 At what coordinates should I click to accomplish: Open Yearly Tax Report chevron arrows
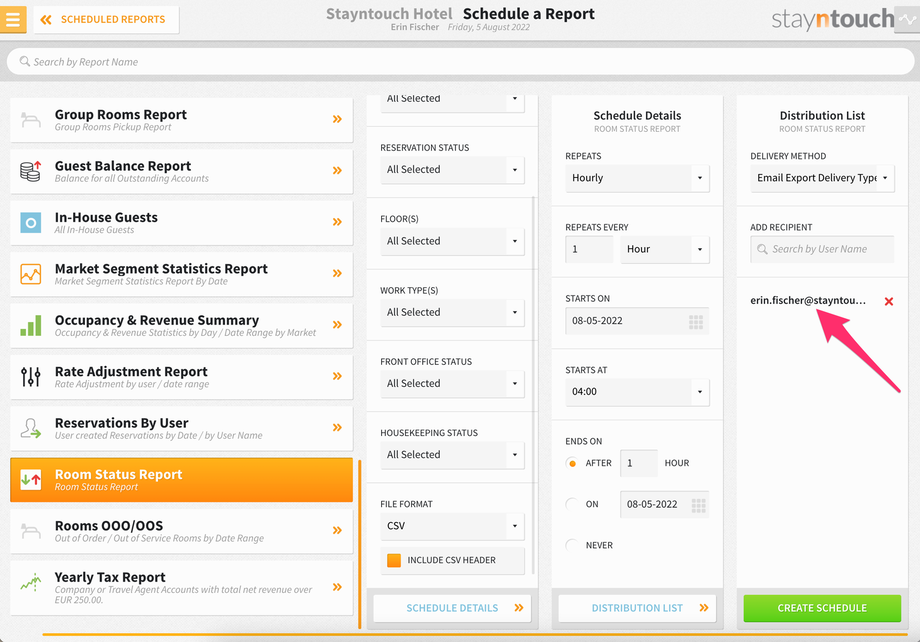(337, 587)
